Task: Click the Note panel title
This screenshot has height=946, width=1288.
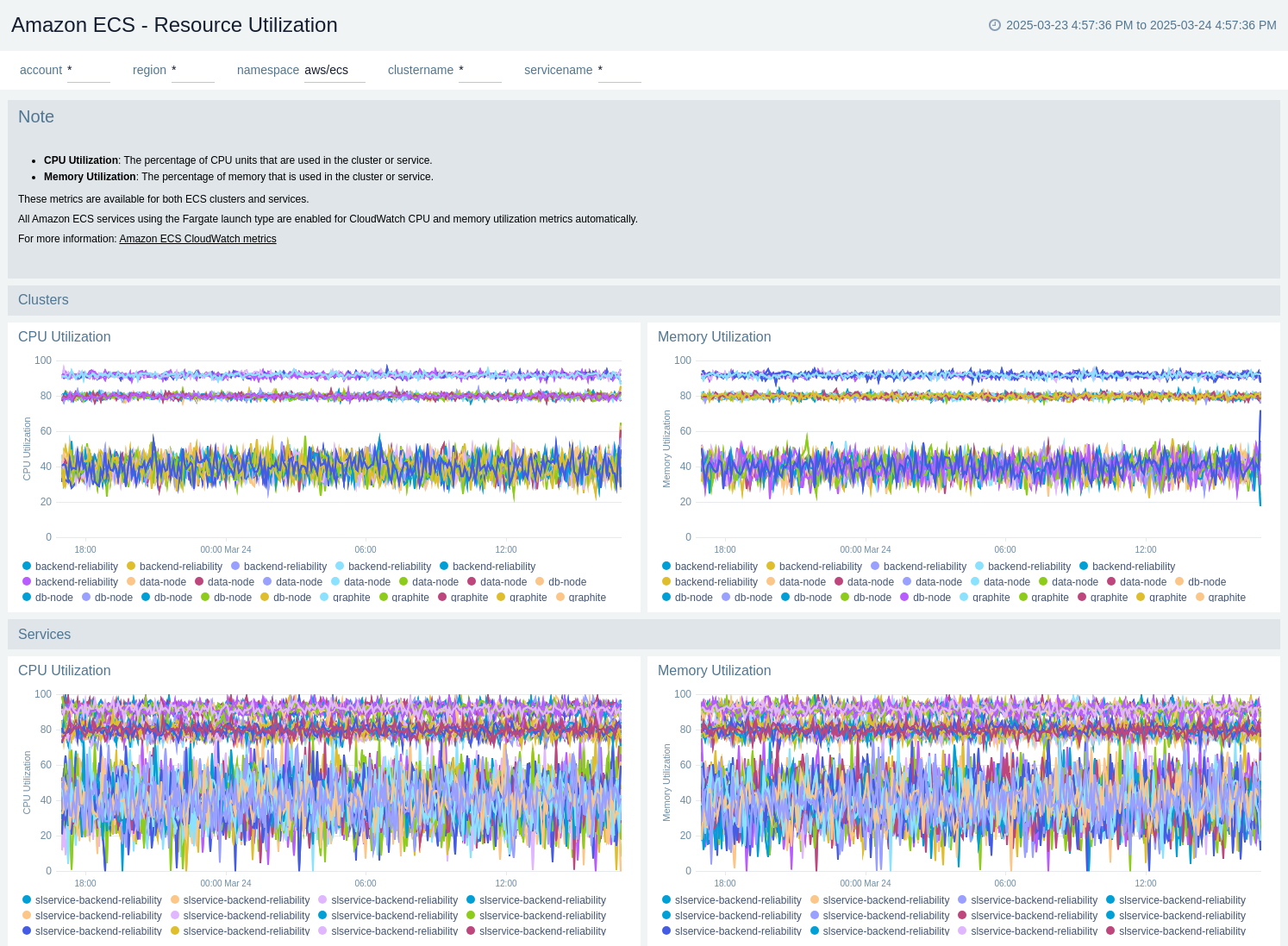Action: [x=36, y=116]
